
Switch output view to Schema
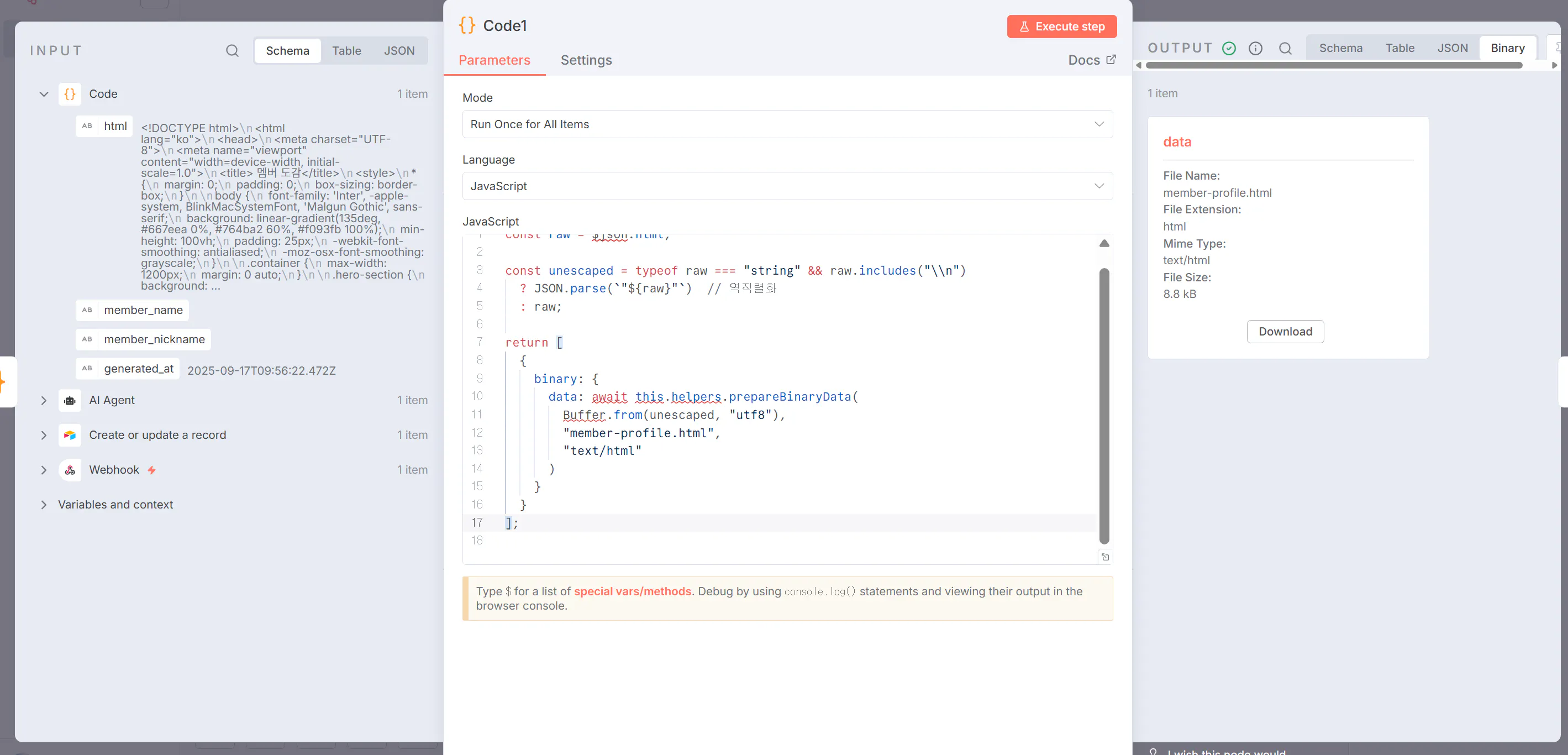pyautogui.click(x=1340, y=48)
